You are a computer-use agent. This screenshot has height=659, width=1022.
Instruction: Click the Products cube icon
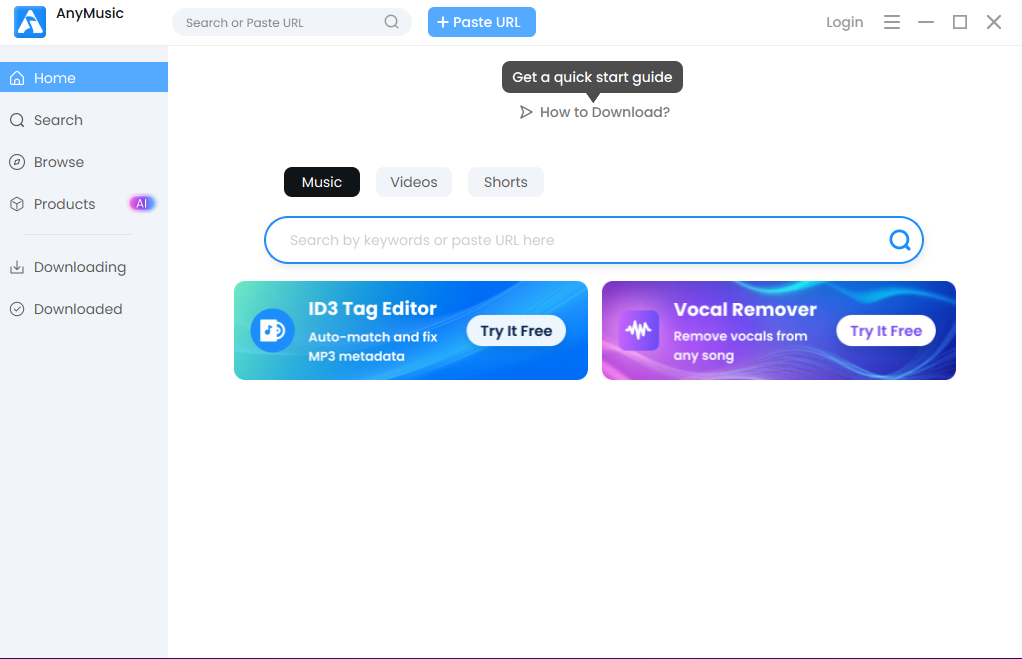click(x=17, y=204)
